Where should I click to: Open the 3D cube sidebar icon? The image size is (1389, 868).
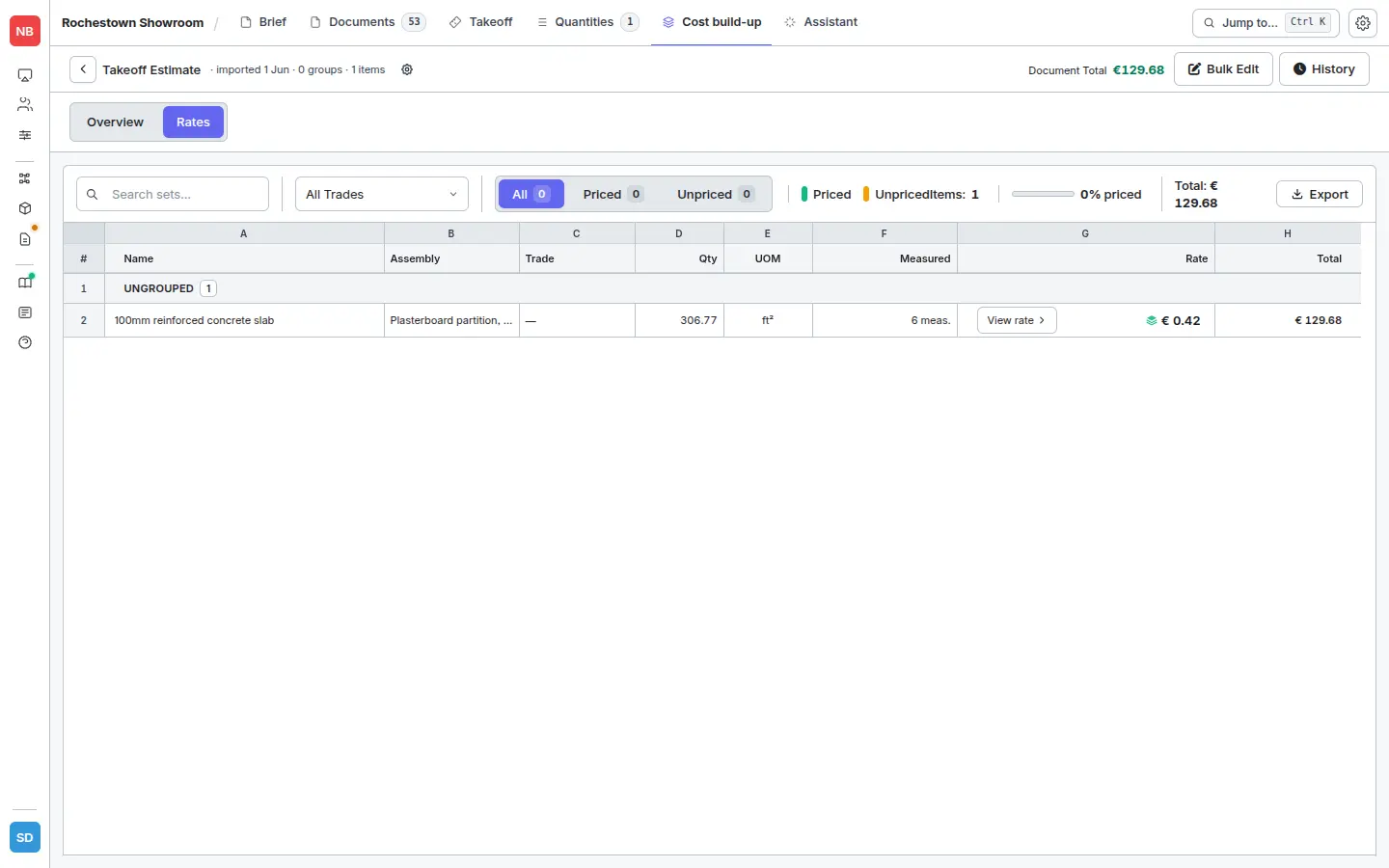(x=25, y=208)
